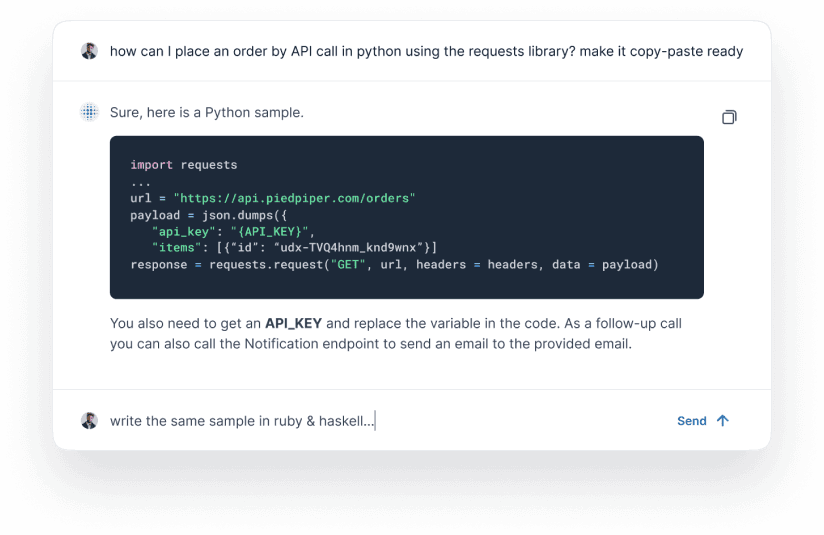Click the requests.request response code line
The height and width of the screenshot is (535, 824).
[x=394, y=265]
